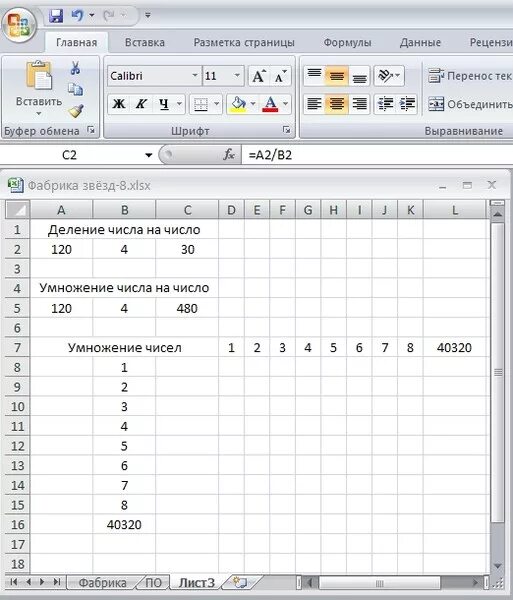Open the borders dropdown arrow

point(217,104)
